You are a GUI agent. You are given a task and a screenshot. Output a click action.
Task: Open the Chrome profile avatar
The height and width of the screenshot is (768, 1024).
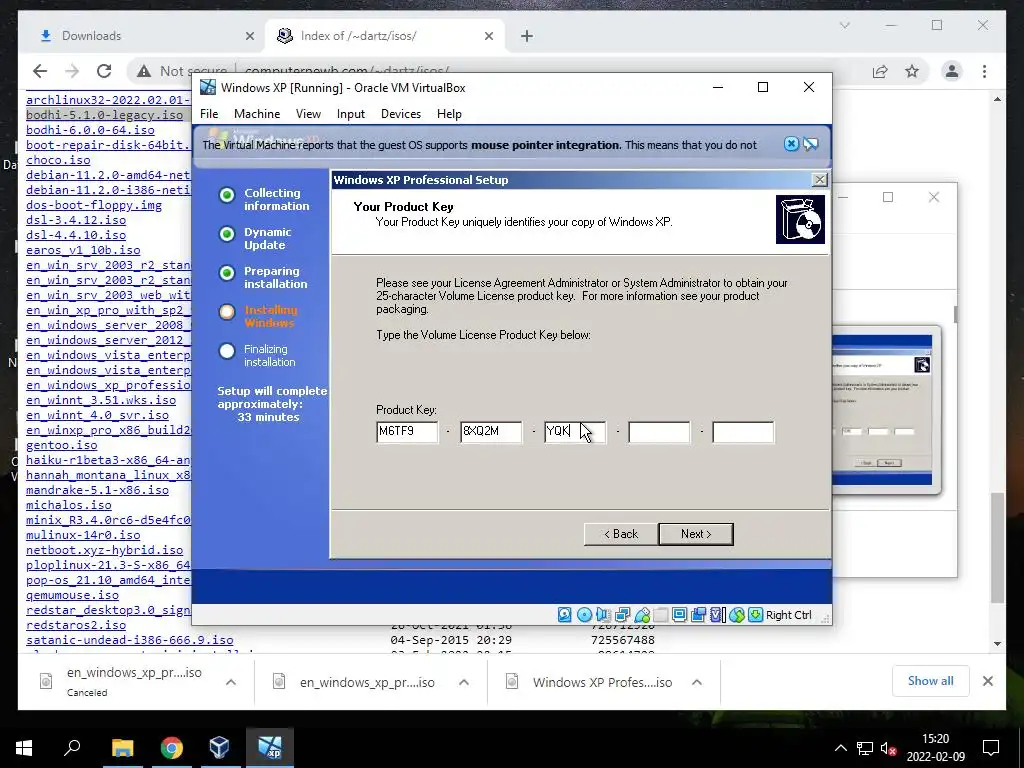(x=952, y=71)
